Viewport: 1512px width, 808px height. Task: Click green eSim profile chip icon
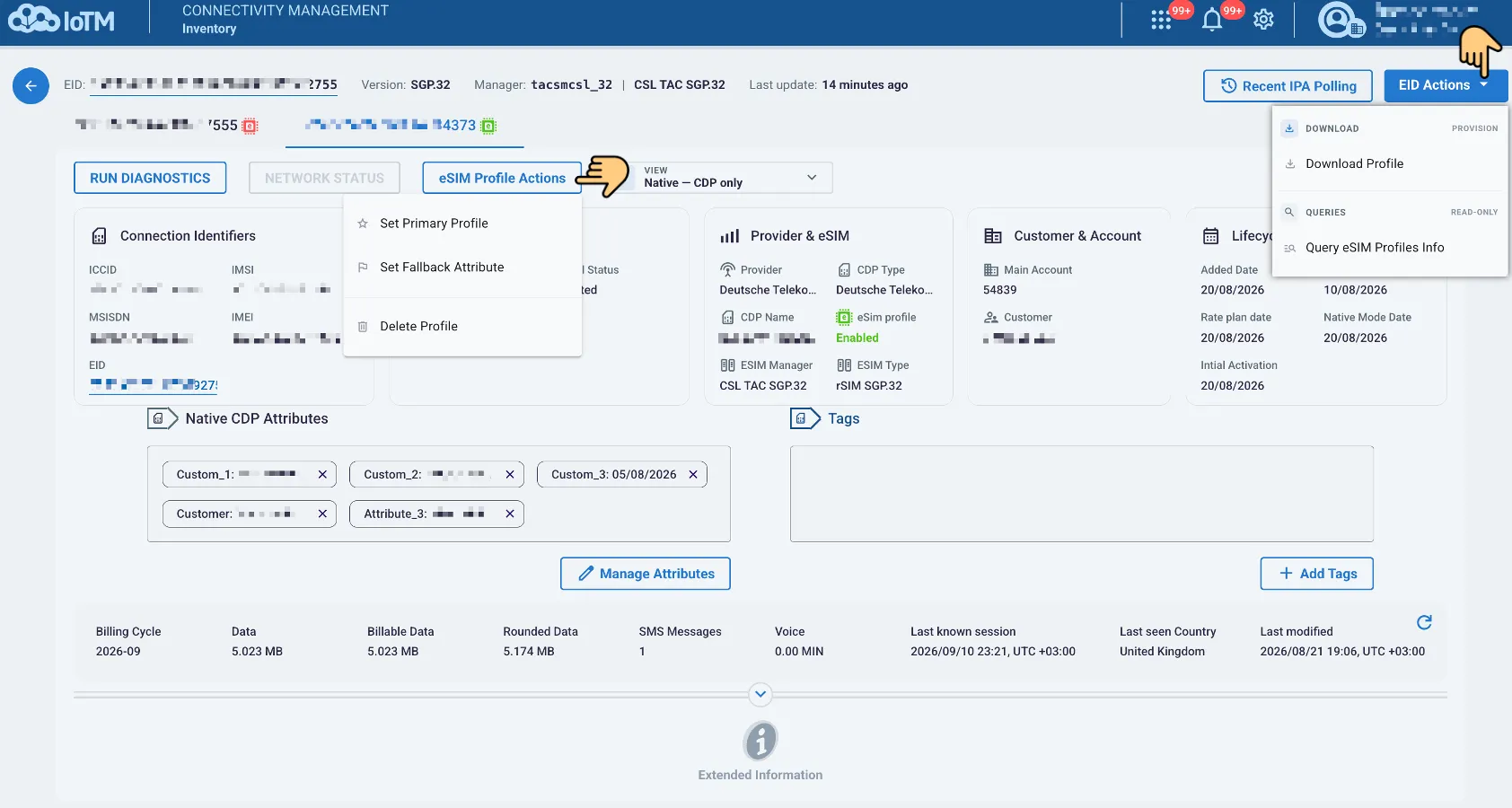(x=844, y=317)
